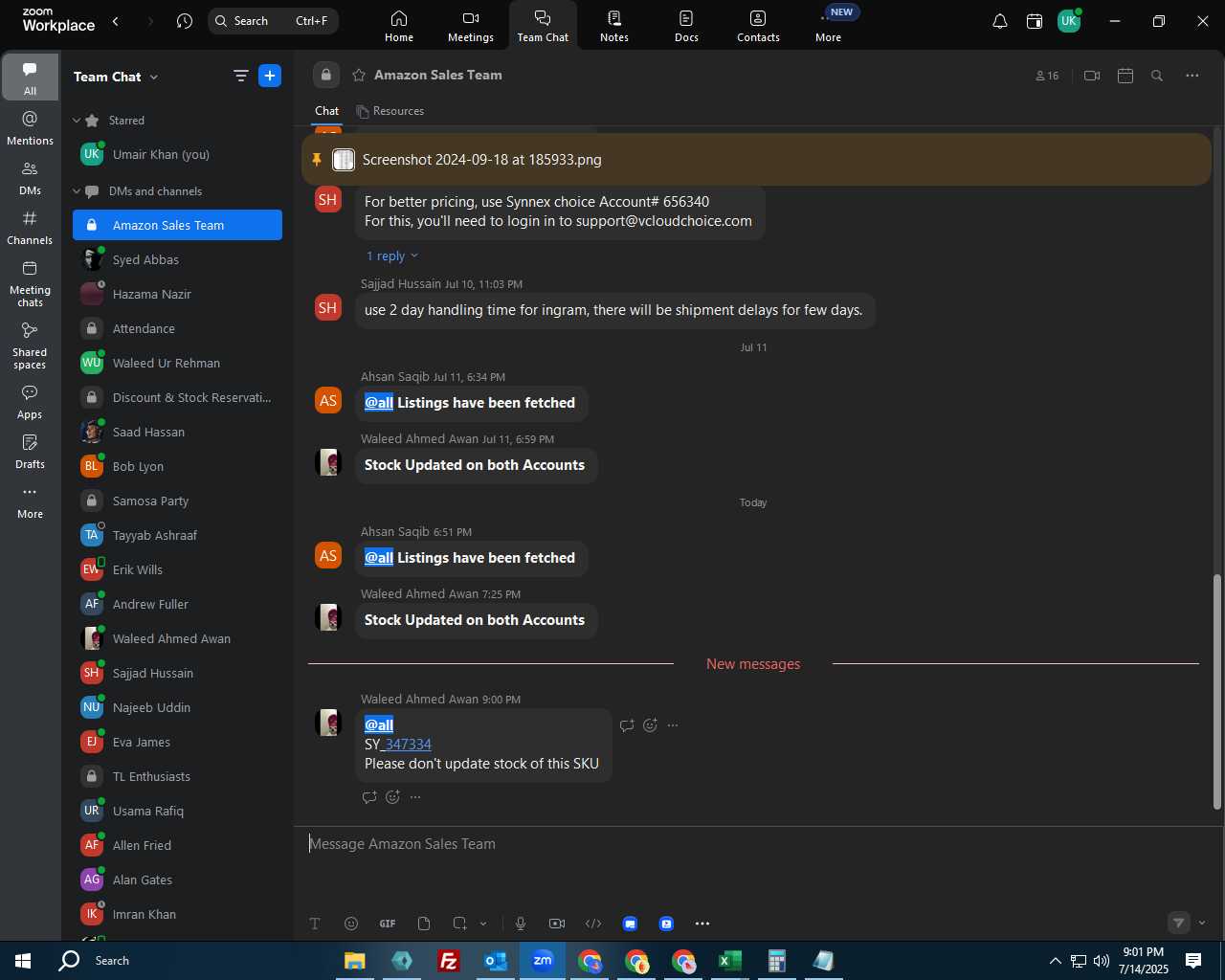Open chat with Sajjad Hussain
Viewport: 1225px width, 980px height.
pos(177,673)
